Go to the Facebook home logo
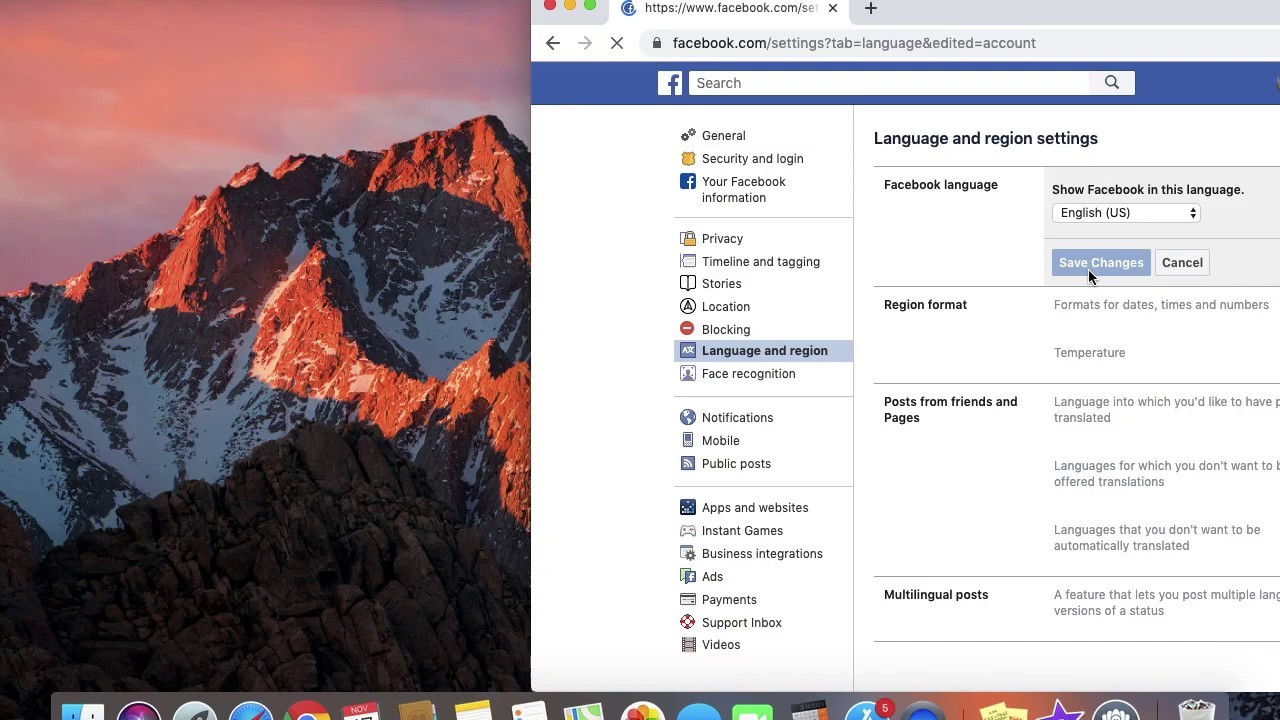The height and width of the screenshot is (720, 1280). pos(670,83)
